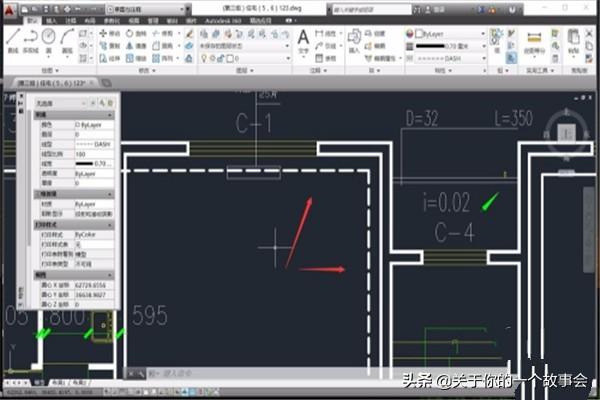600x400 pixels.
Task: Click the ViewCube navigation widget
Action: [566, 132]
